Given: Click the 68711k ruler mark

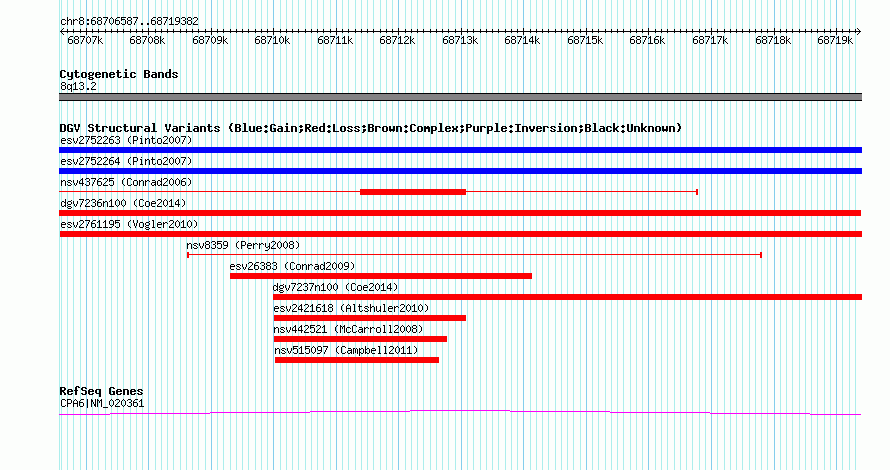Looking at the screenshot, I should pyautogui.click(x=335, y=40).
